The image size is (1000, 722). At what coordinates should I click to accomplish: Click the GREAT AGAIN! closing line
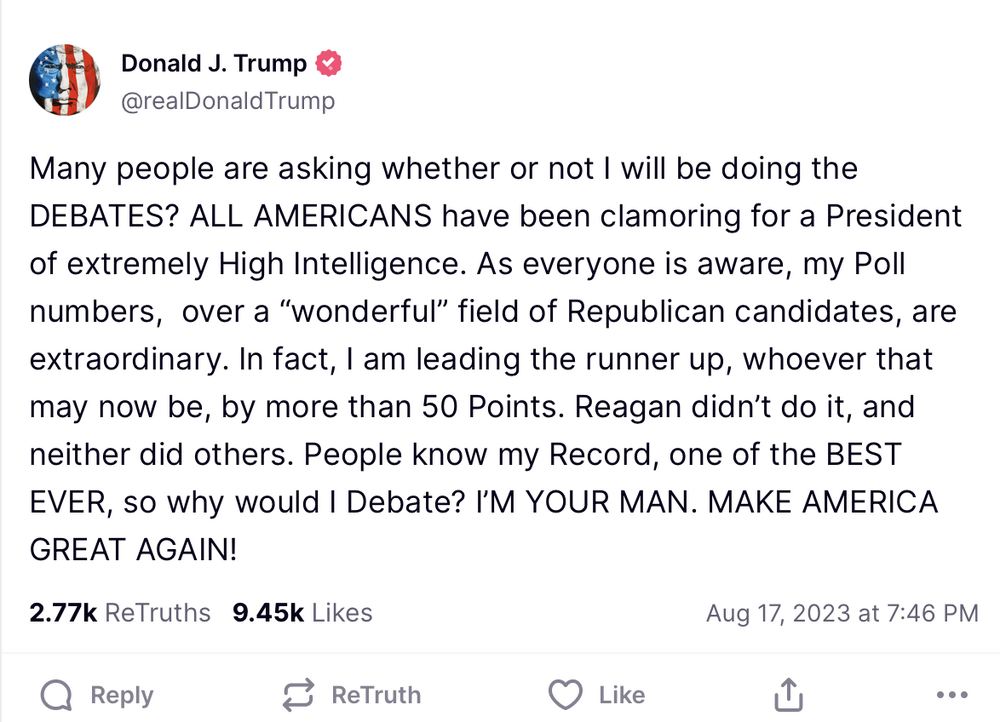(x=133, y=550)
